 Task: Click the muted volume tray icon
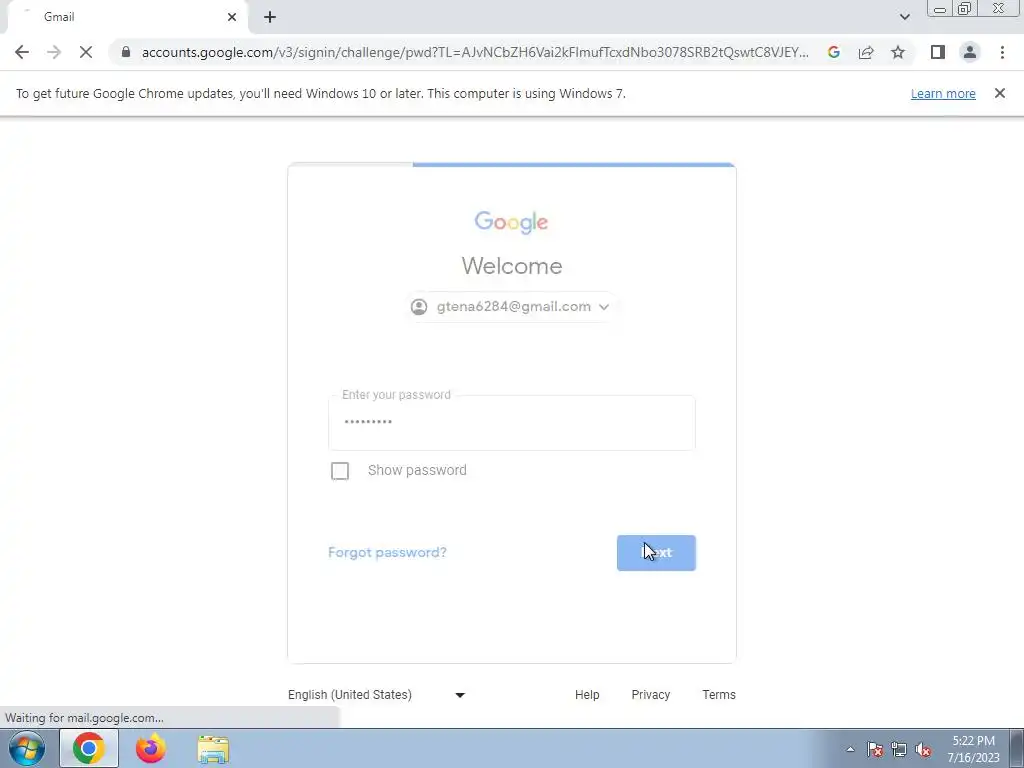[x=923, y=749]
